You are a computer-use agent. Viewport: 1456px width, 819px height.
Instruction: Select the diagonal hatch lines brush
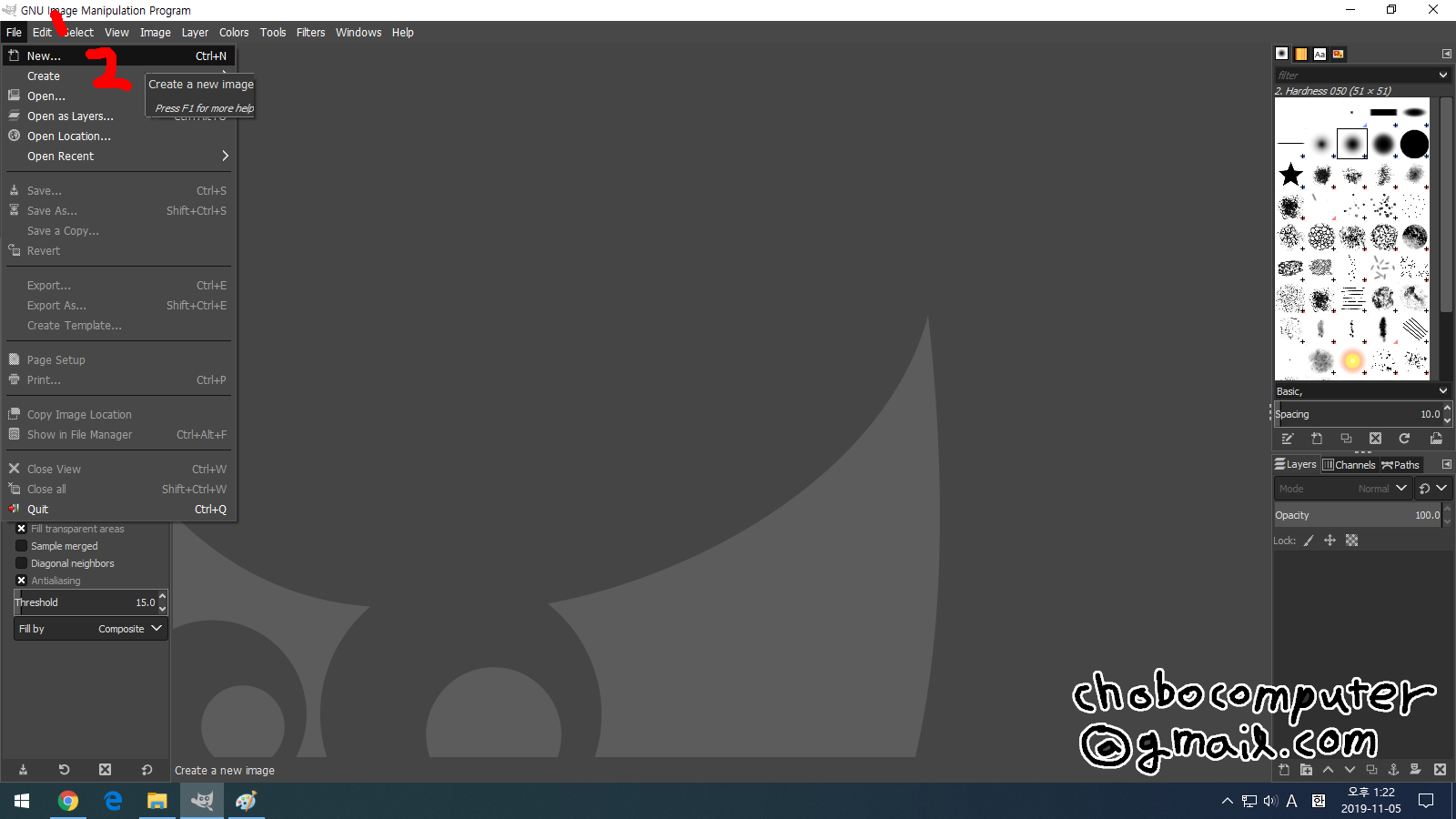[1414, 329]
